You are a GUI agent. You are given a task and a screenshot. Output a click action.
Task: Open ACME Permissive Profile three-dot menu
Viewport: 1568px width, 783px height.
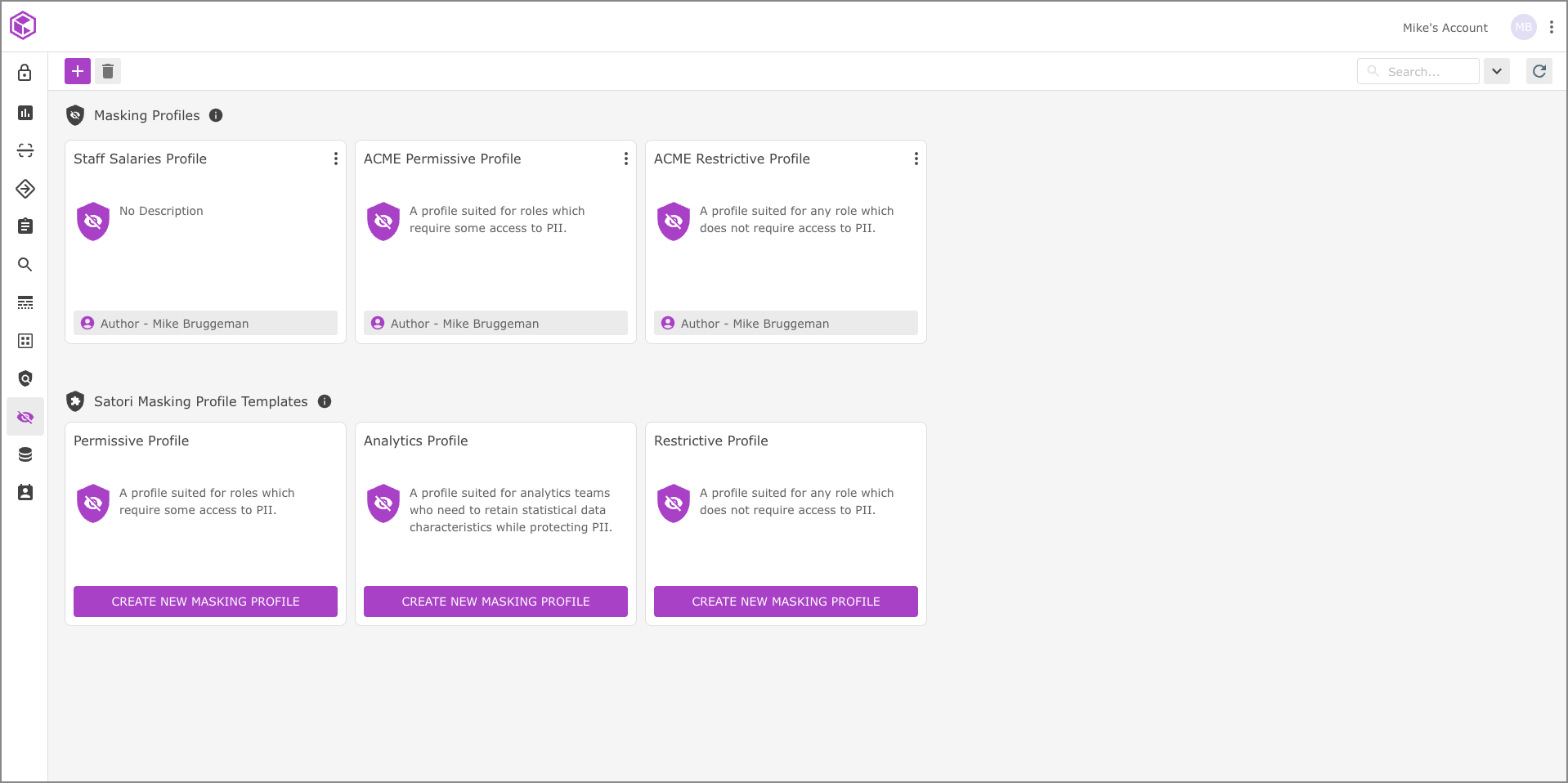[x=626, y=159]
